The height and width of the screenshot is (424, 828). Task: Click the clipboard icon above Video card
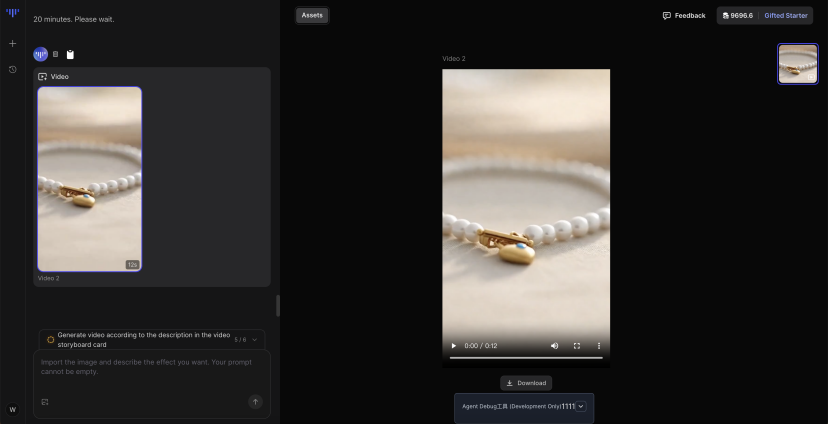click(70, 54)
